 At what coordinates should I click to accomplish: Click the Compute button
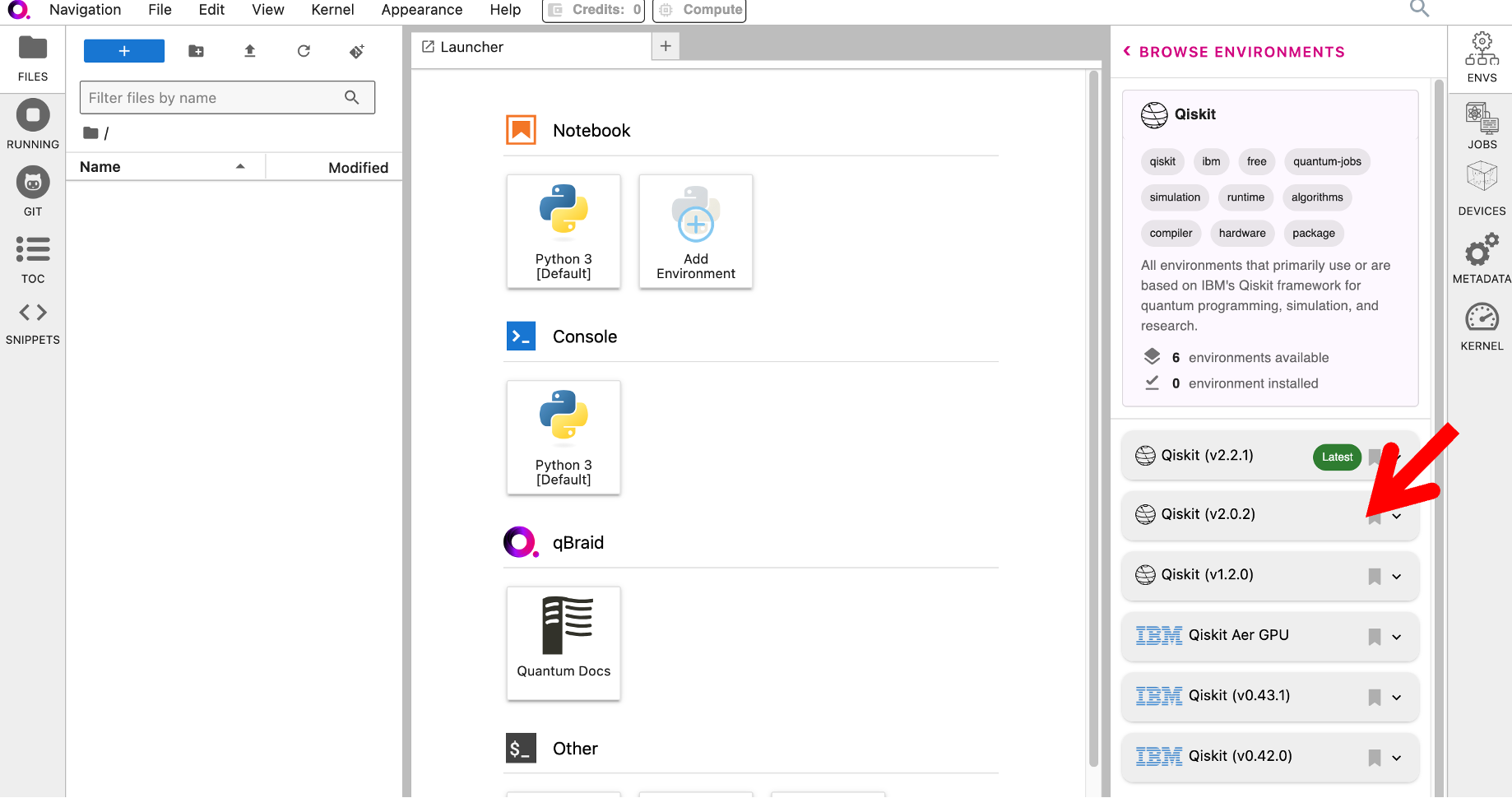(x=699, y=10)
